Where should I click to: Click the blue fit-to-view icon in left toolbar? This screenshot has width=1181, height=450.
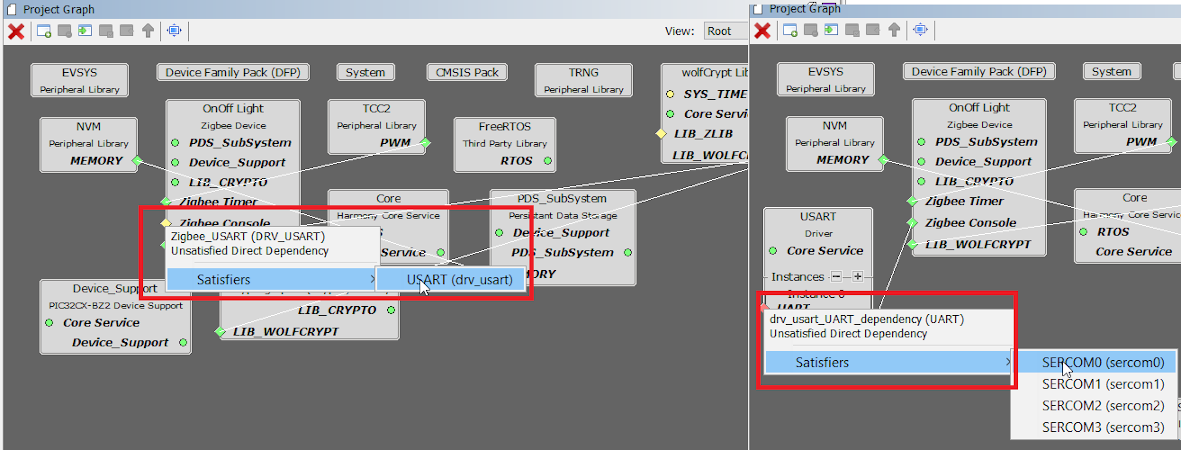[x=174, y=31]
